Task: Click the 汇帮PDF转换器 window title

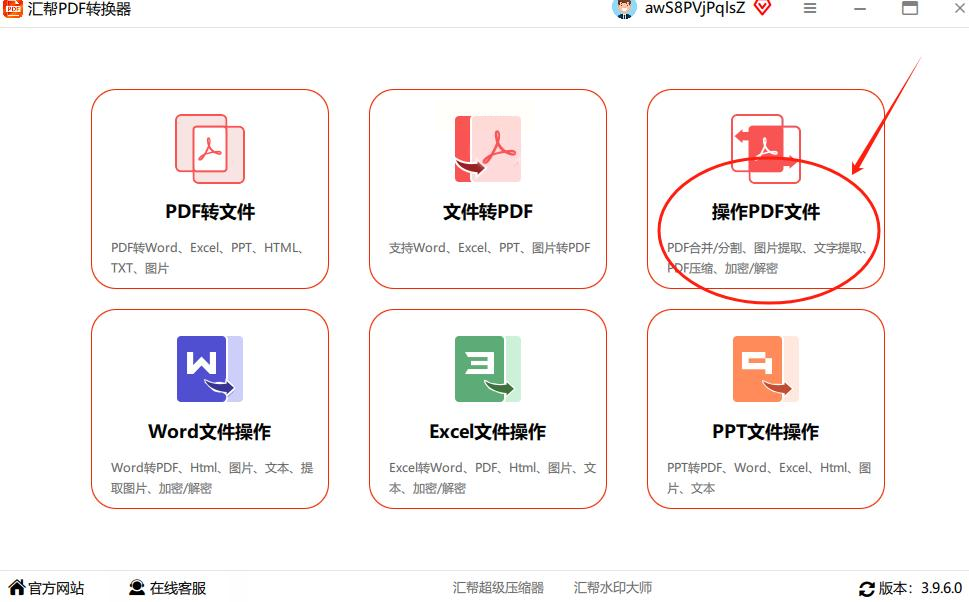Action: [79, 9]
